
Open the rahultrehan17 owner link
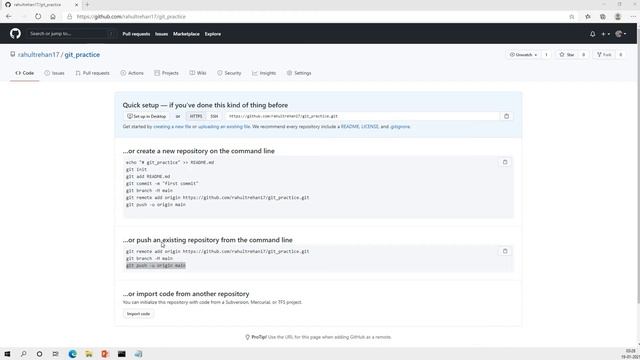click(x=38, y=55)
